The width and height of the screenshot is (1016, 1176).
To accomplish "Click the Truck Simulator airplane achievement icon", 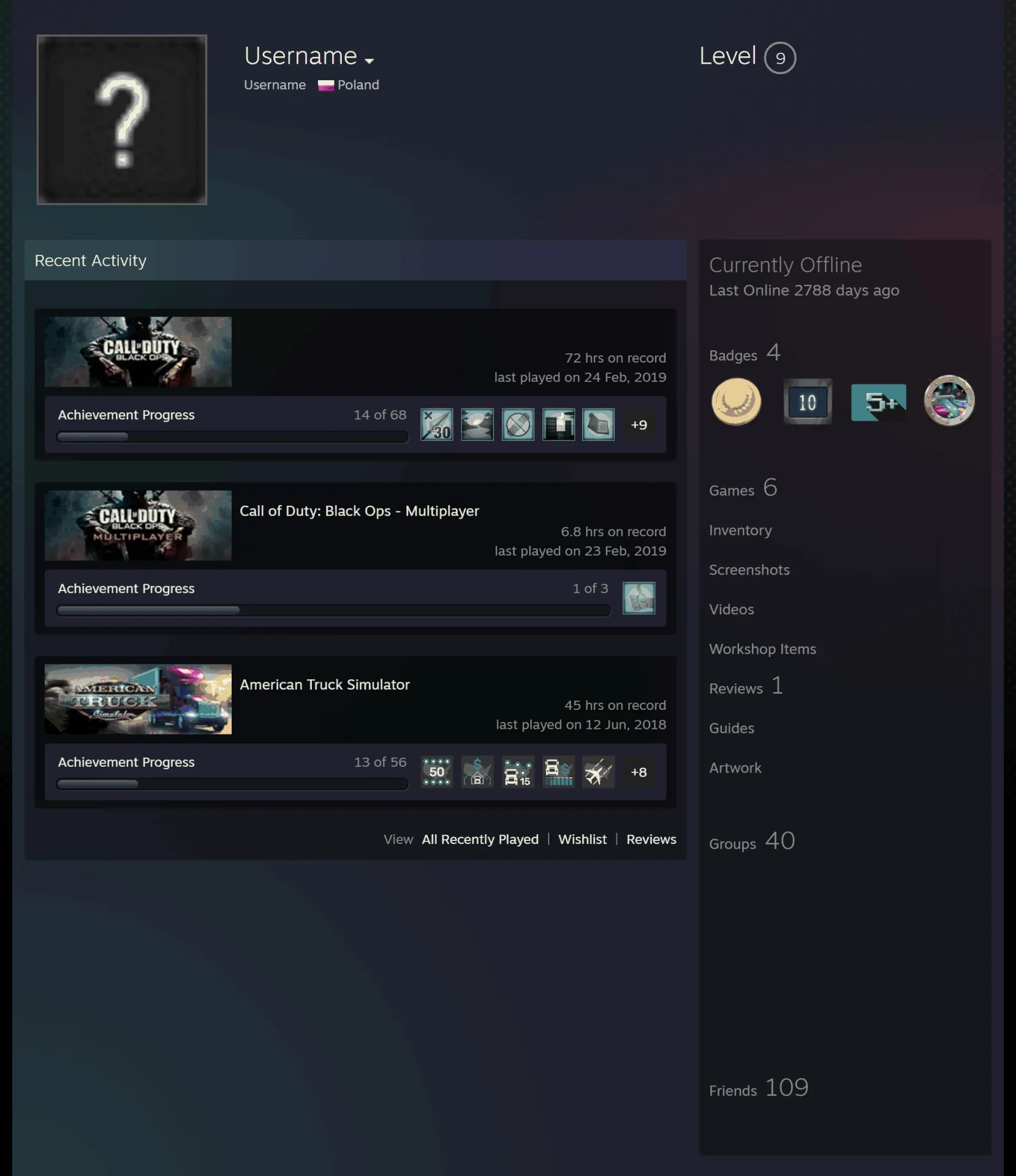I will click(599, 772).
